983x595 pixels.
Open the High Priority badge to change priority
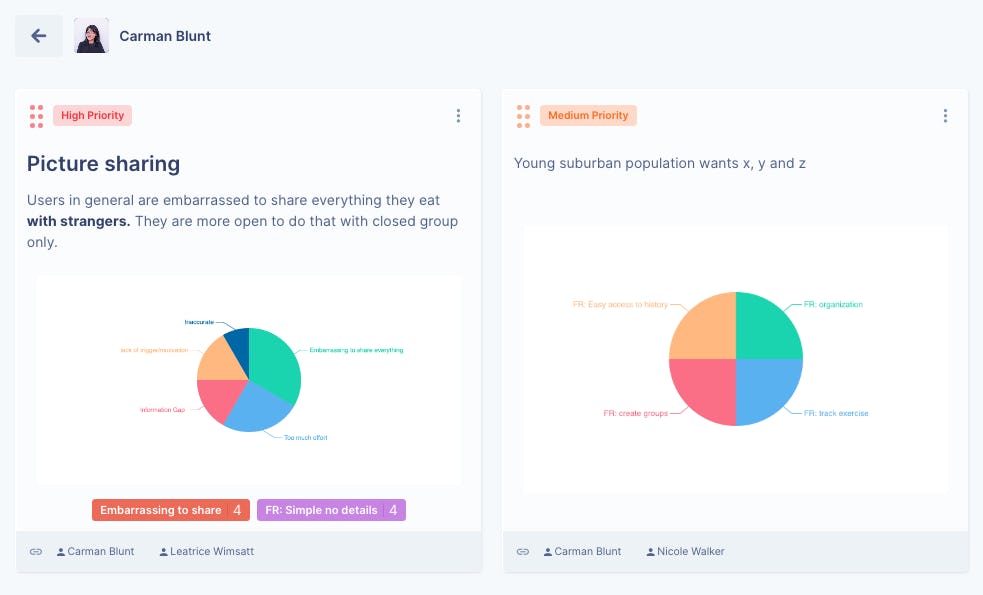pyautogui.click(x=92, y=115)
